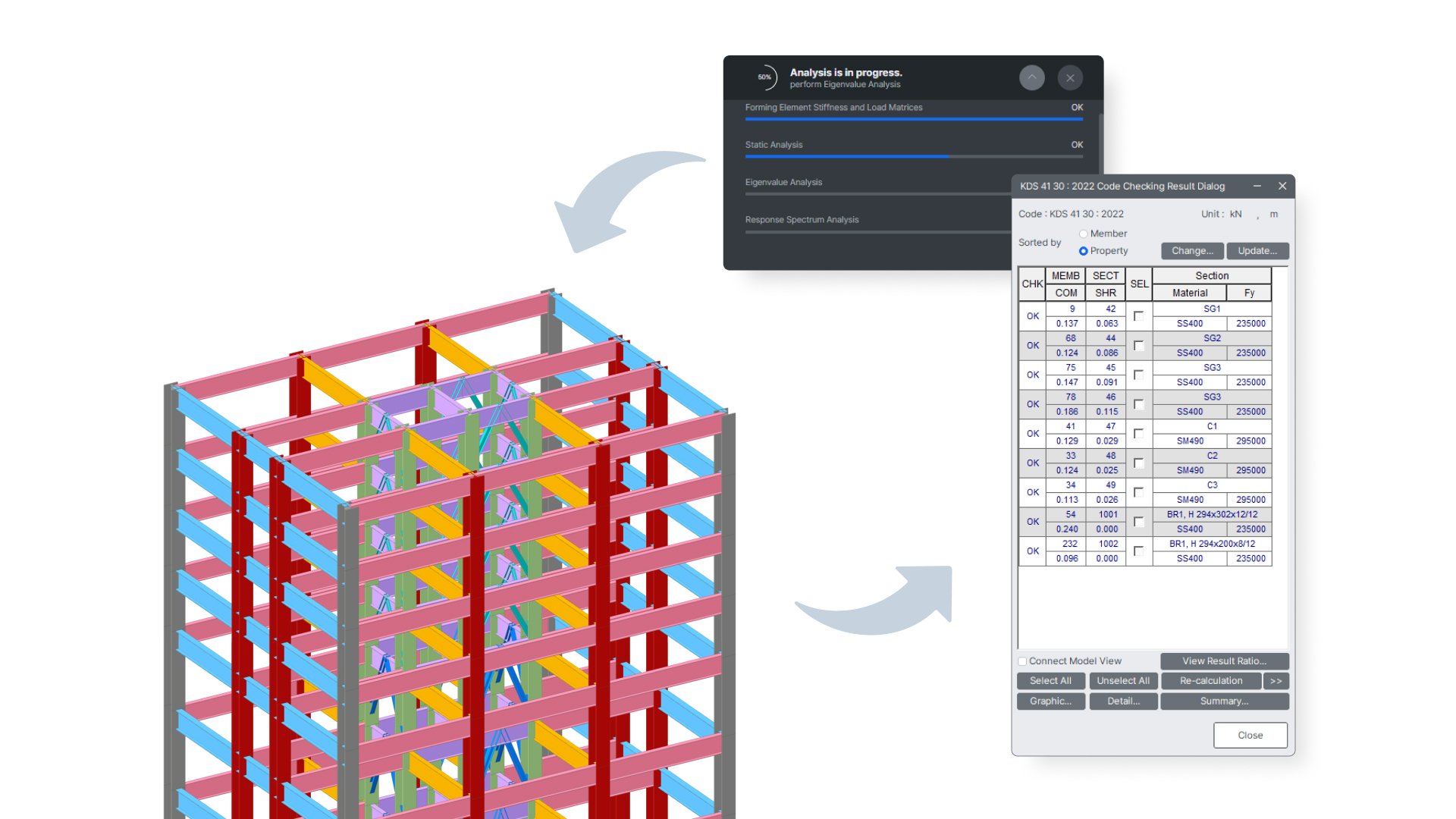Tick the SEL checkbox for BR1 H 294x200x8/12
This screenshot has height=819, width=1456.
[x=1138, y=551]
